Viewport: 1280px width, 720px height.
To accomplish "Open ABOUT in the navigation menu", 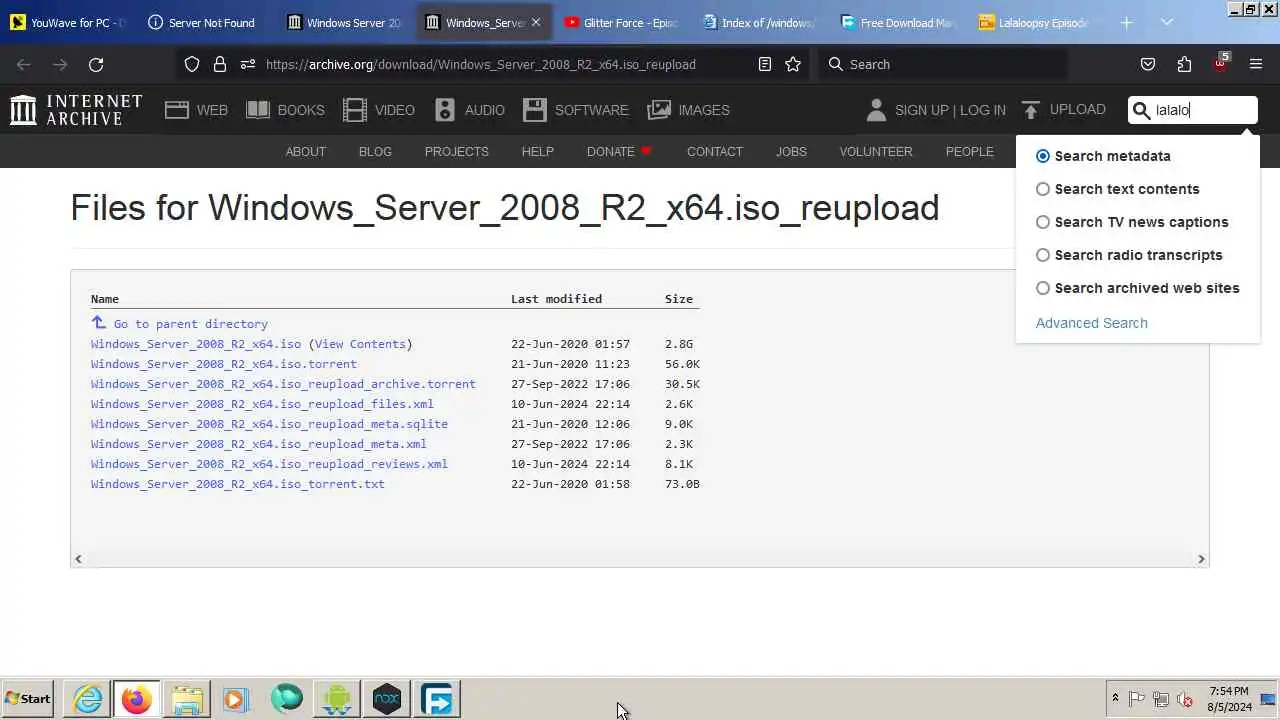I will (306, 152).
